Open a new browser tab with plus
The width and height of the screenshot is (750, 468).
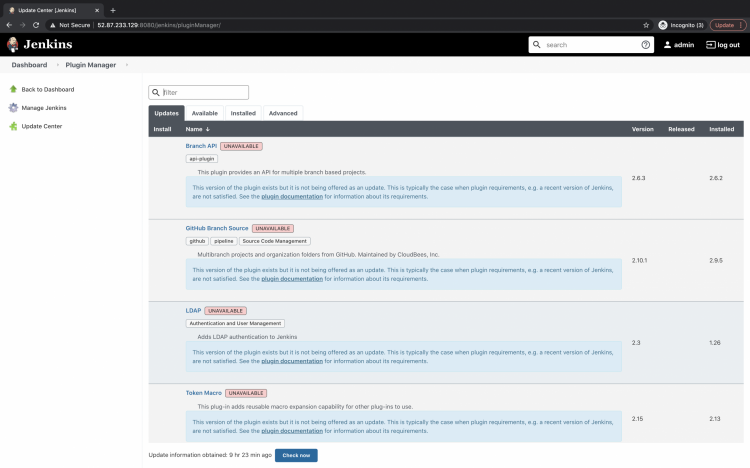(x=113, y=10)
